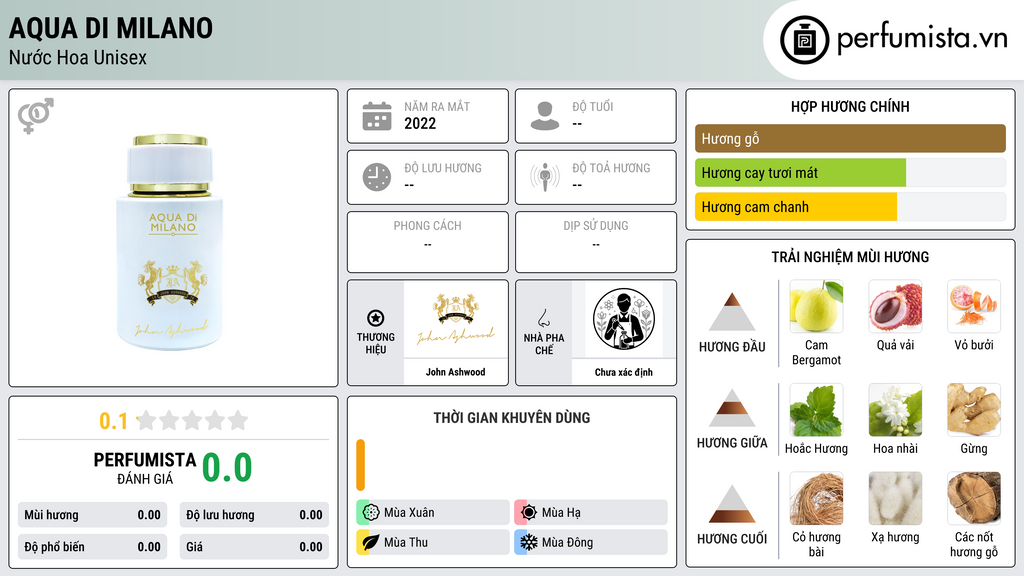Open the John Ashwood brand link
Viewport: 1024px width, 576px height.
point(456,332)
